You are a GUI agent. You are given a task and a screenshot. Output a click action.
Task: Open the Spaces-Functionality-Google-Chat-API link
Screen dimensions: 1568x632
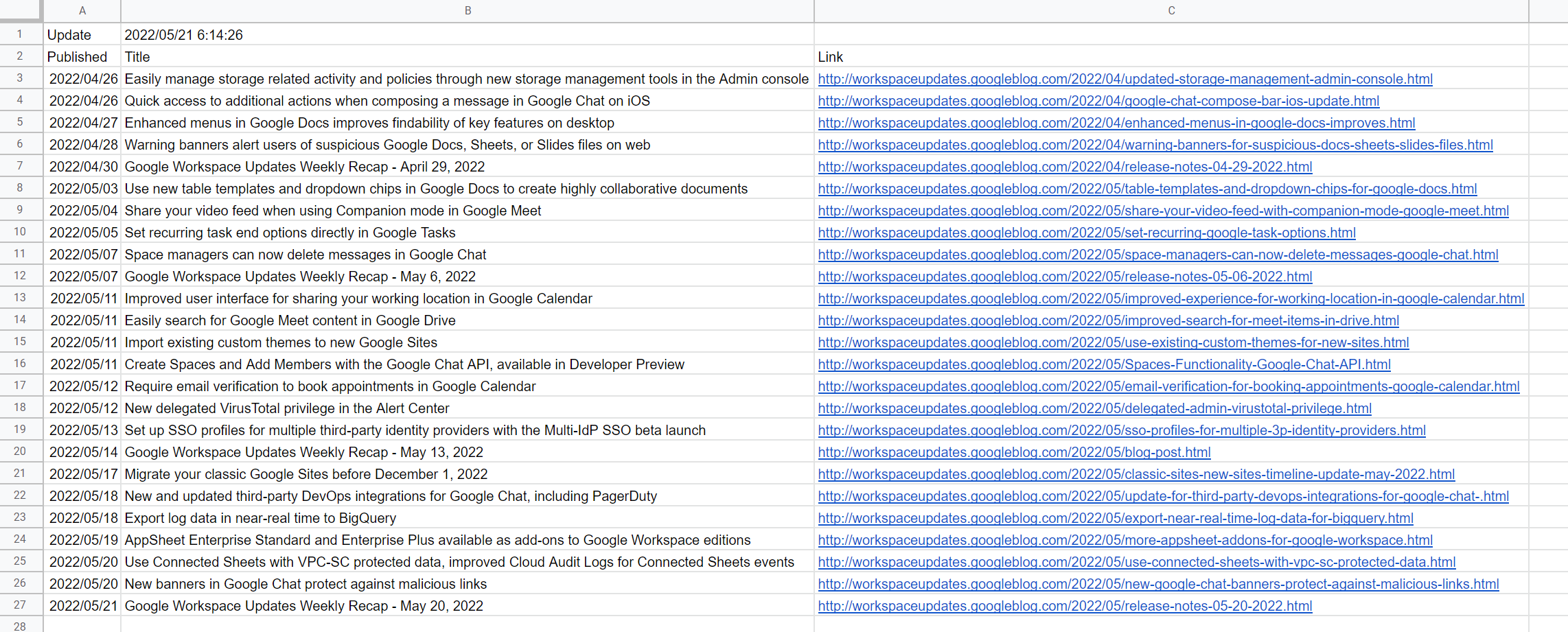1105,364
